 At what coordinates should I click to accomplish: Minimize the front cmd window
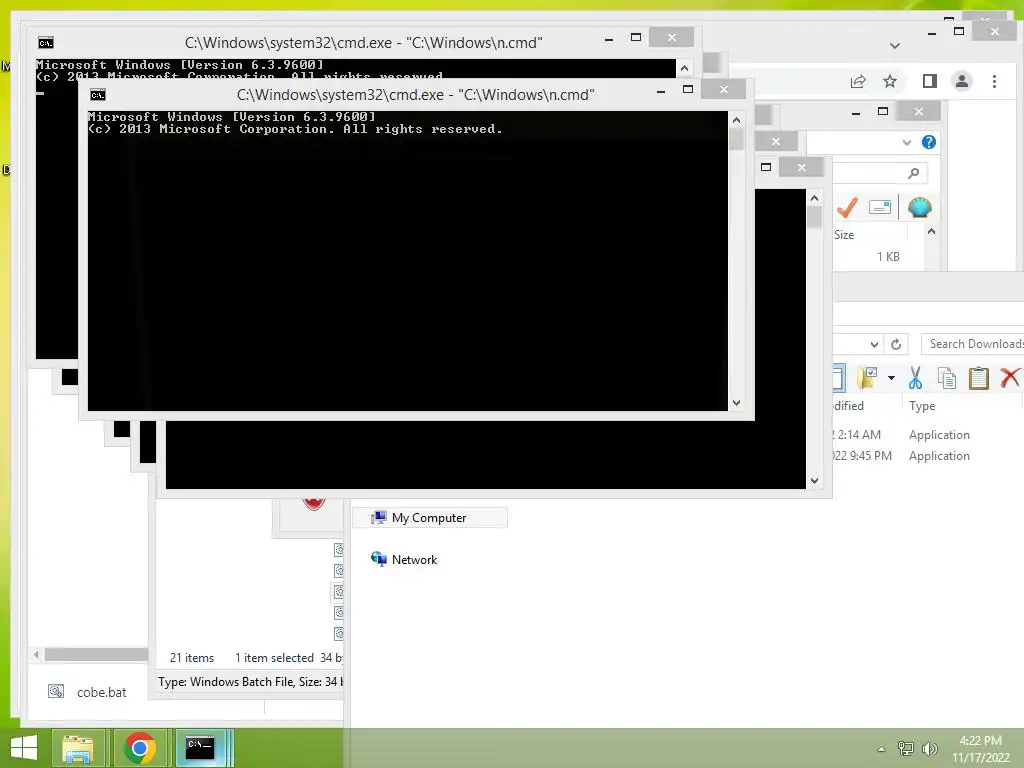pos(661,90)
